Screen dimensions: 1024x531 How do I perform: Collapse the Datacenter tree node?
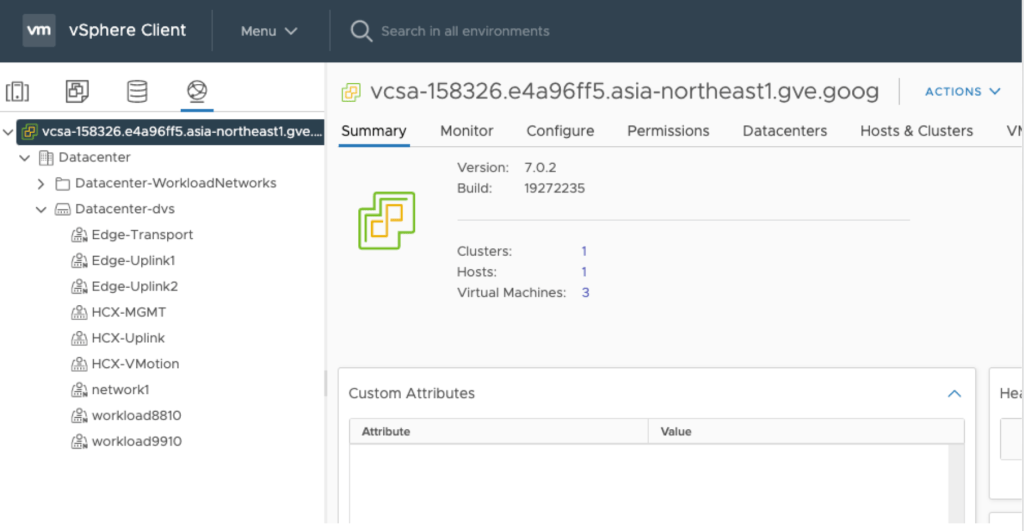[24, 158]
